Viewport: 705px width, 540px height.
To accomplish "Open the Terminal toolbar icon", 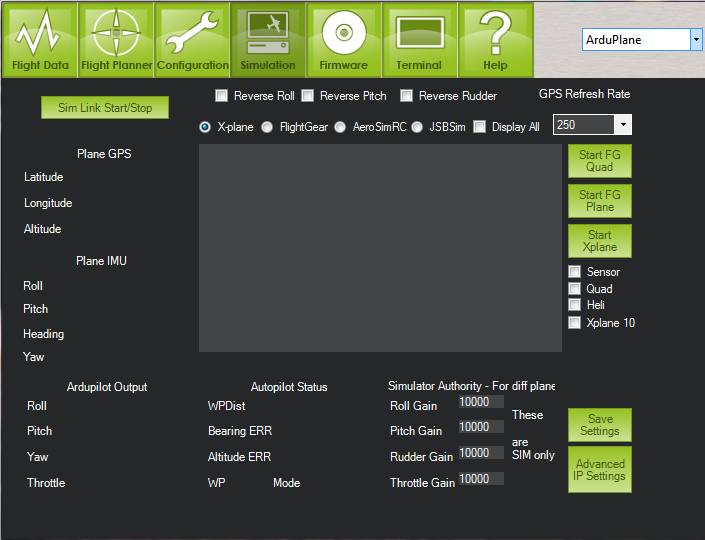I will click(x=418, y=39).
